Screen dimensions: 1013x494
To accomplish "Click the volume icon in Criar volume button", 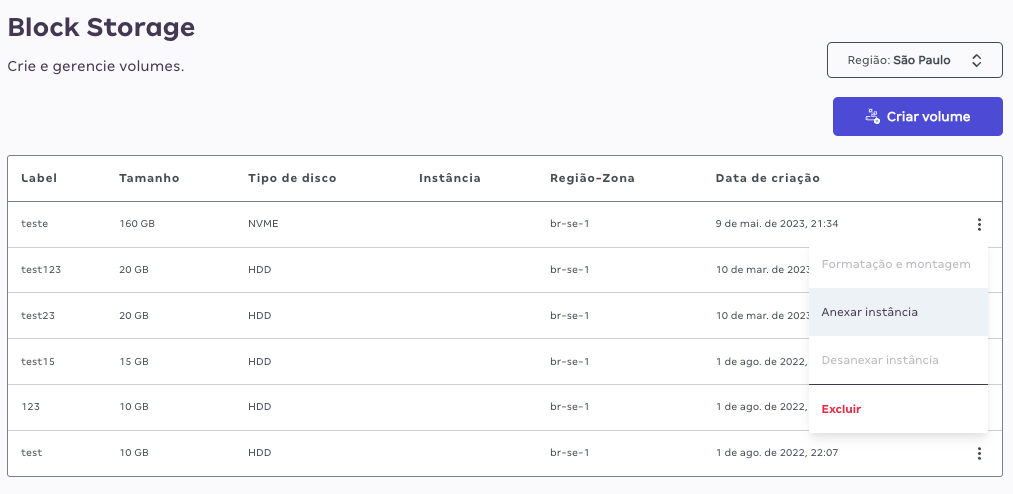I will (x=872, y=116).
